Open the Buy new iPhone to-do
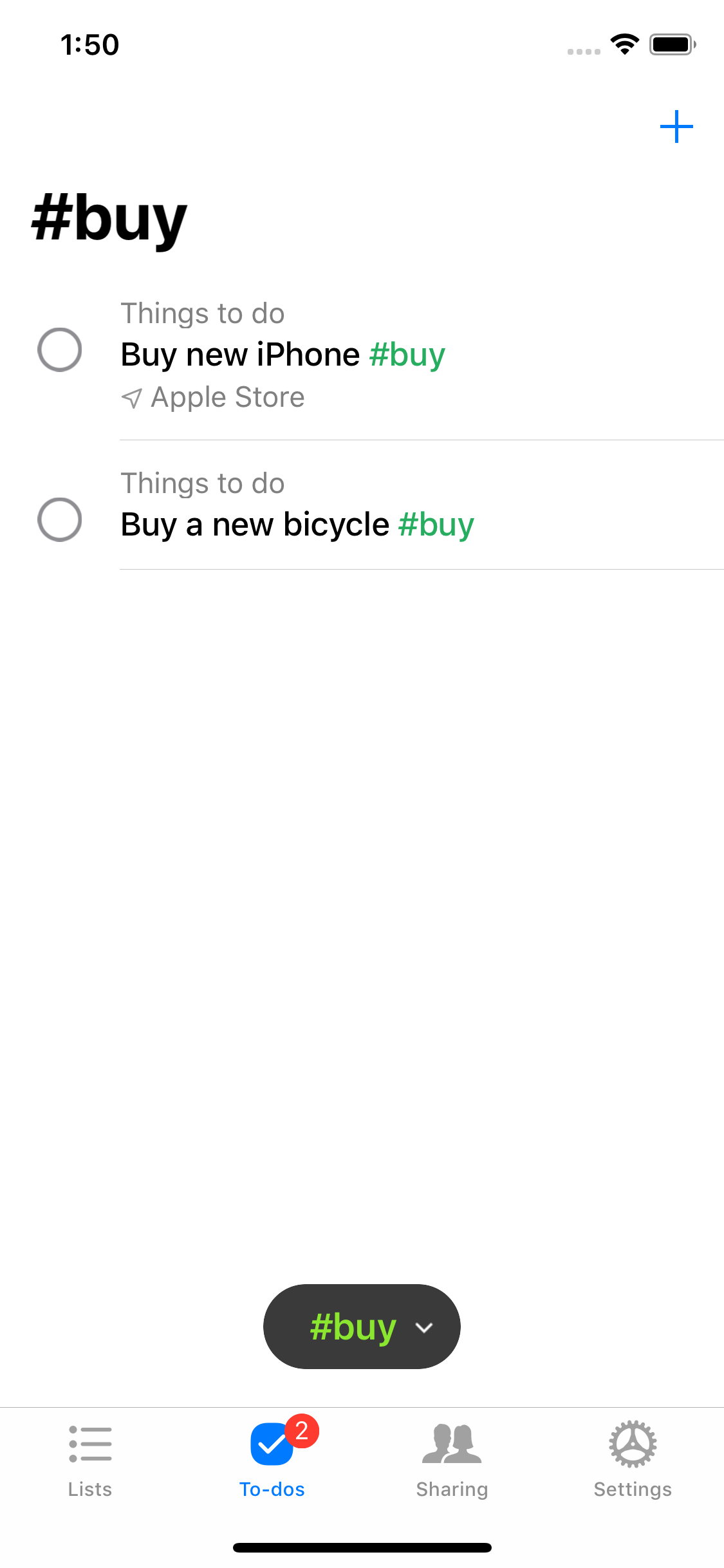The width and height of the screenshot is (724, 1568). [x=240, y=355]
